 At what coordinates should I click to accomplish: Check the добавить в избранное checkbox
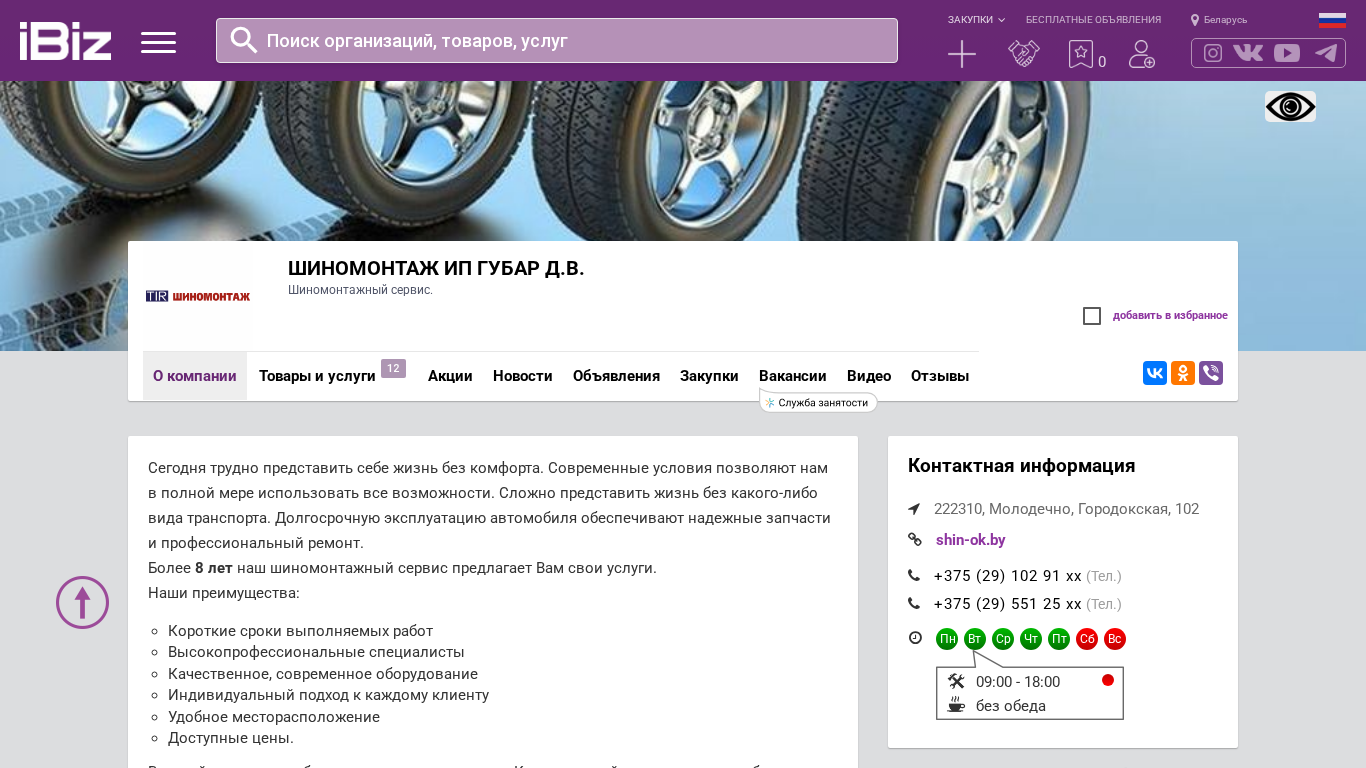pyautogui.click(x=1092, y=316)
